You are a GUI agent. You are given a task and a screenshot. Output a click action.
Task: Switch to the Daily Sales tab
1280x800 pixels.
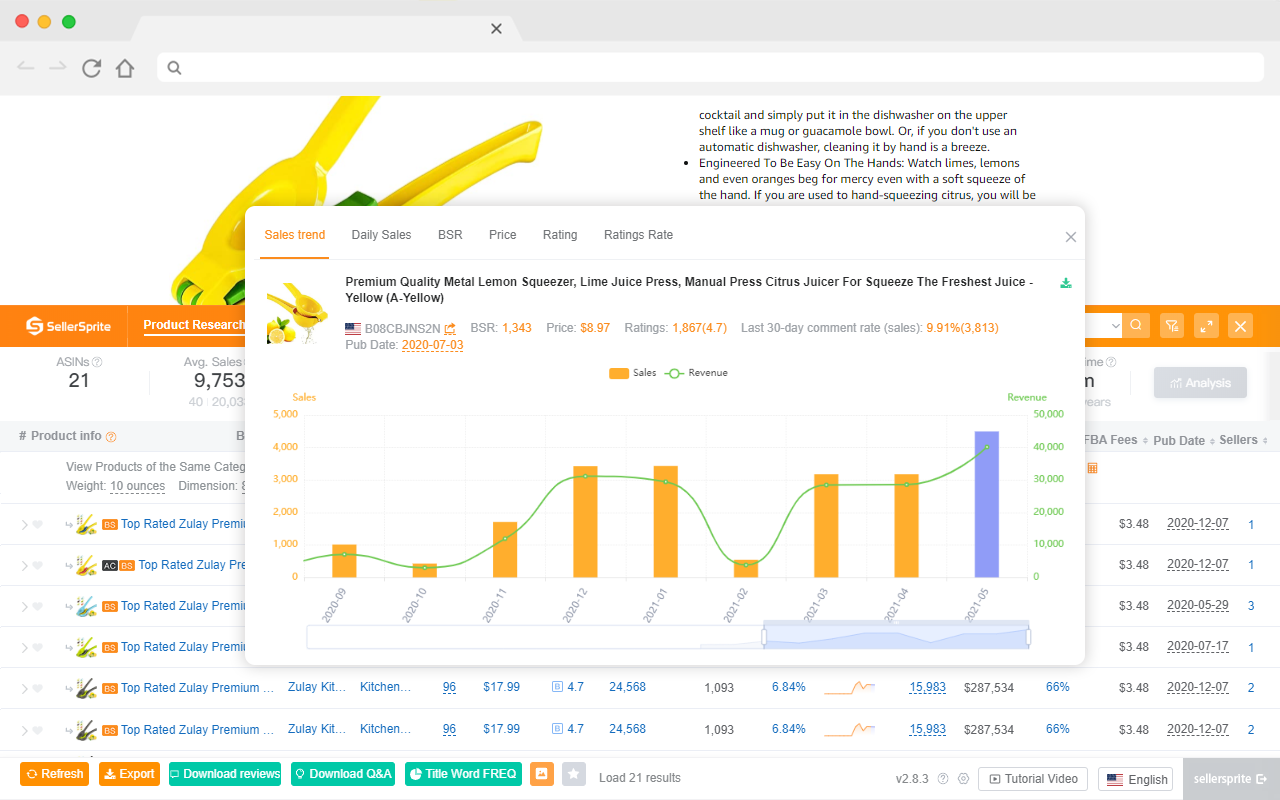click(381, 235)
